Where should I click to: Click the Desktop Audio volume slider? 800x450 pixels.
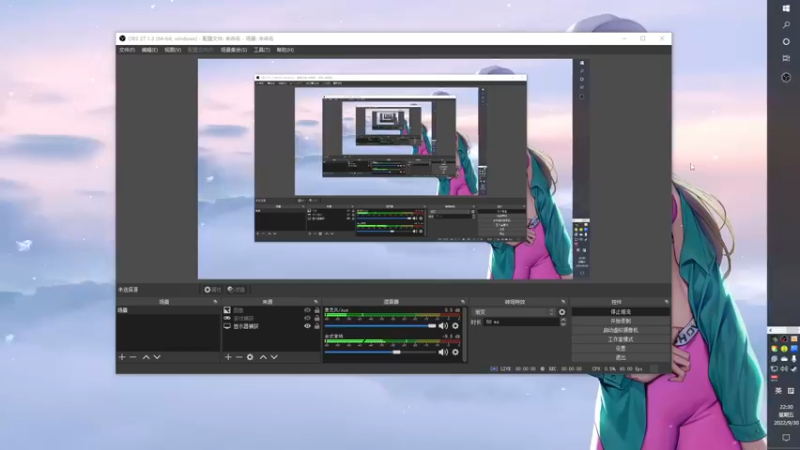(380, 352)
